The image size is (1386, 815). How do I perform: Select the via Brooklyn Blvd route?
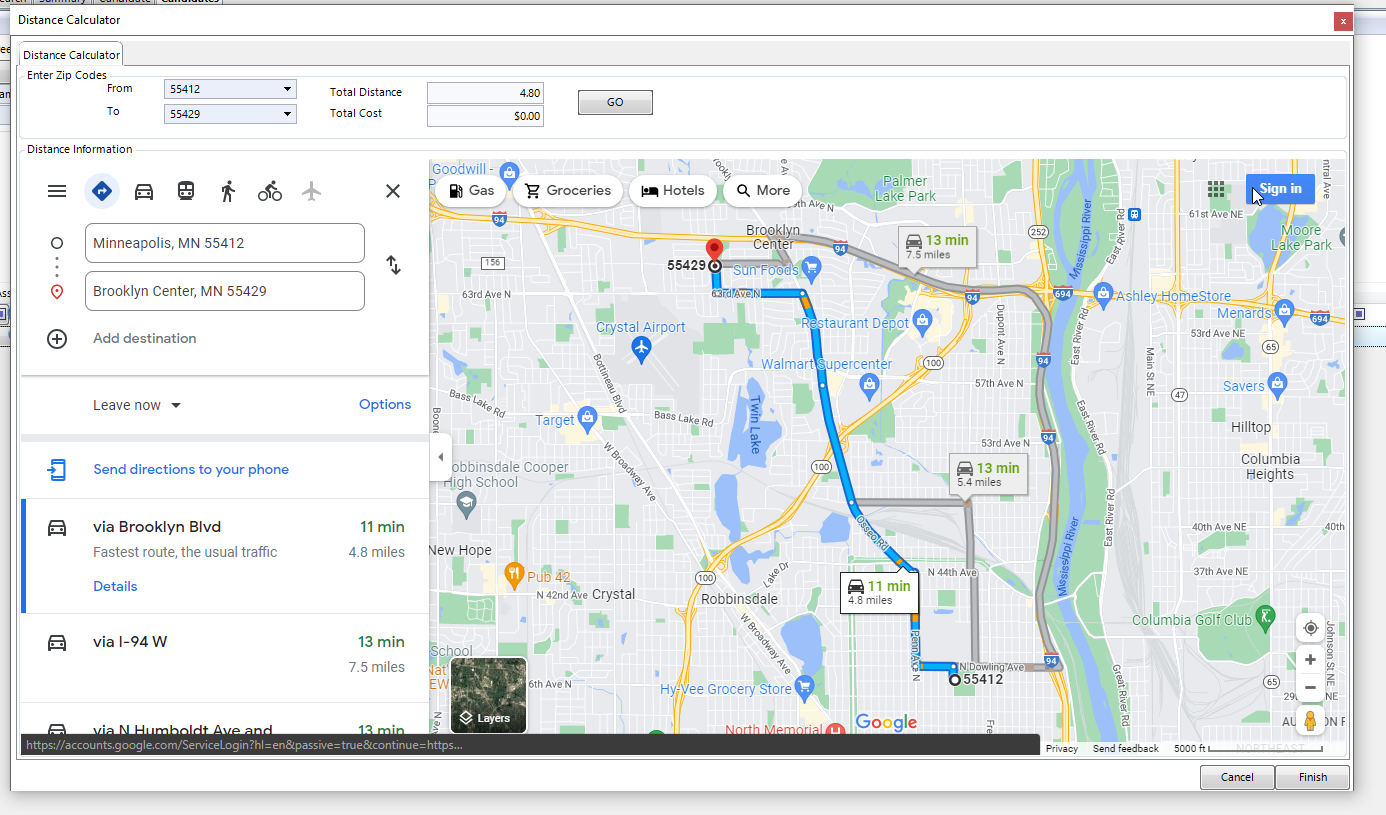coord(225,555)
